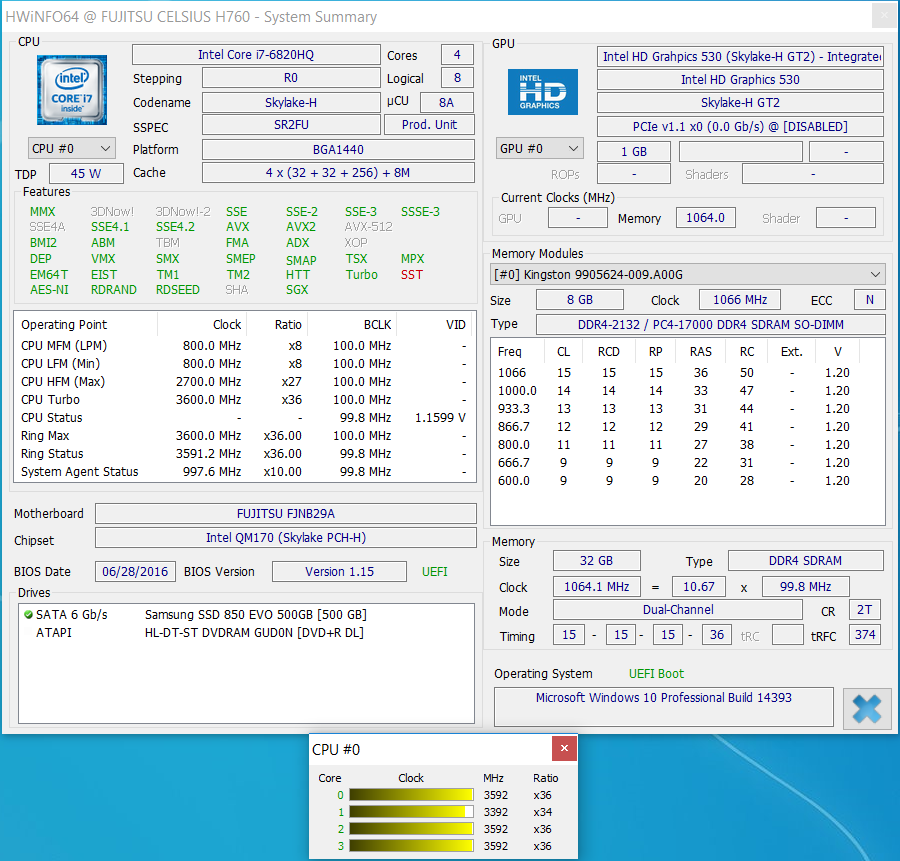Click the total Memory Size 32 GB field
The image size is (900, 861).
[596, 561]
